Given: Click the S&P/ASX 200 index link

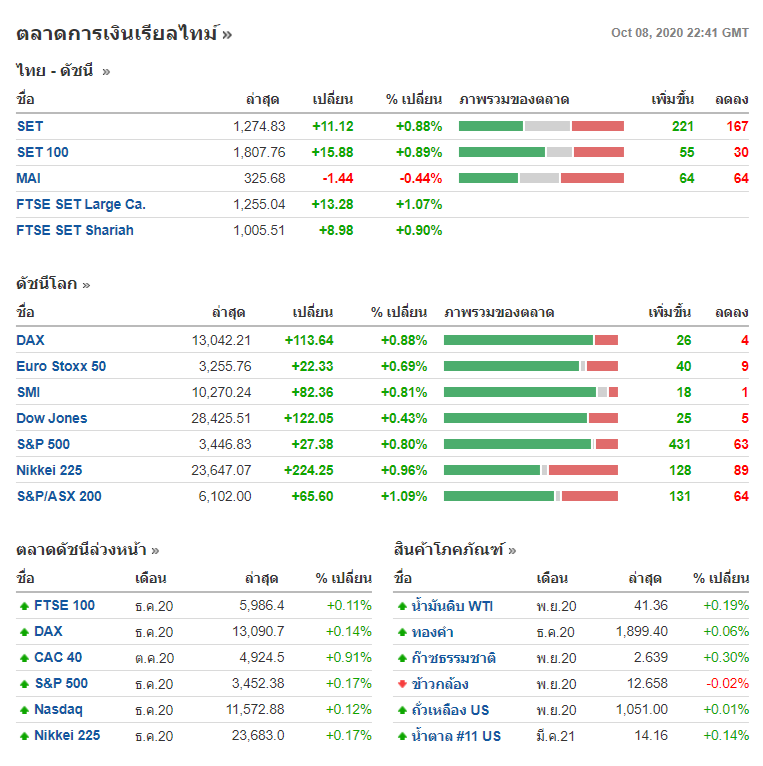Looking at the screenshot, I should (x=59, y=496).
